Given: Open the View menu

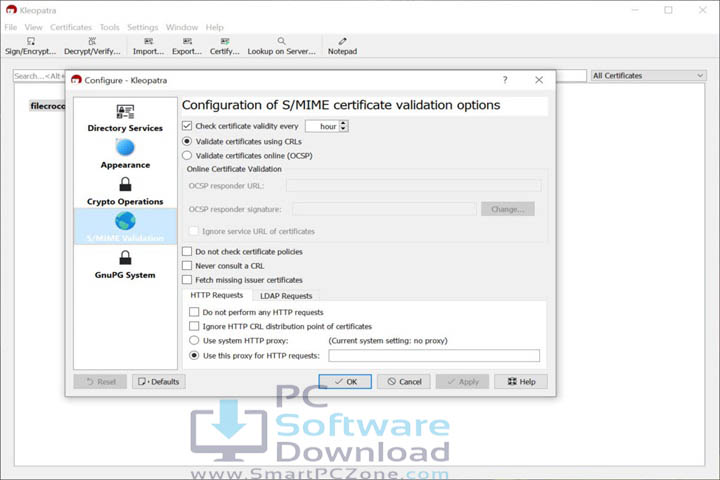Looking at the screenshot, I should pos(33,27).
